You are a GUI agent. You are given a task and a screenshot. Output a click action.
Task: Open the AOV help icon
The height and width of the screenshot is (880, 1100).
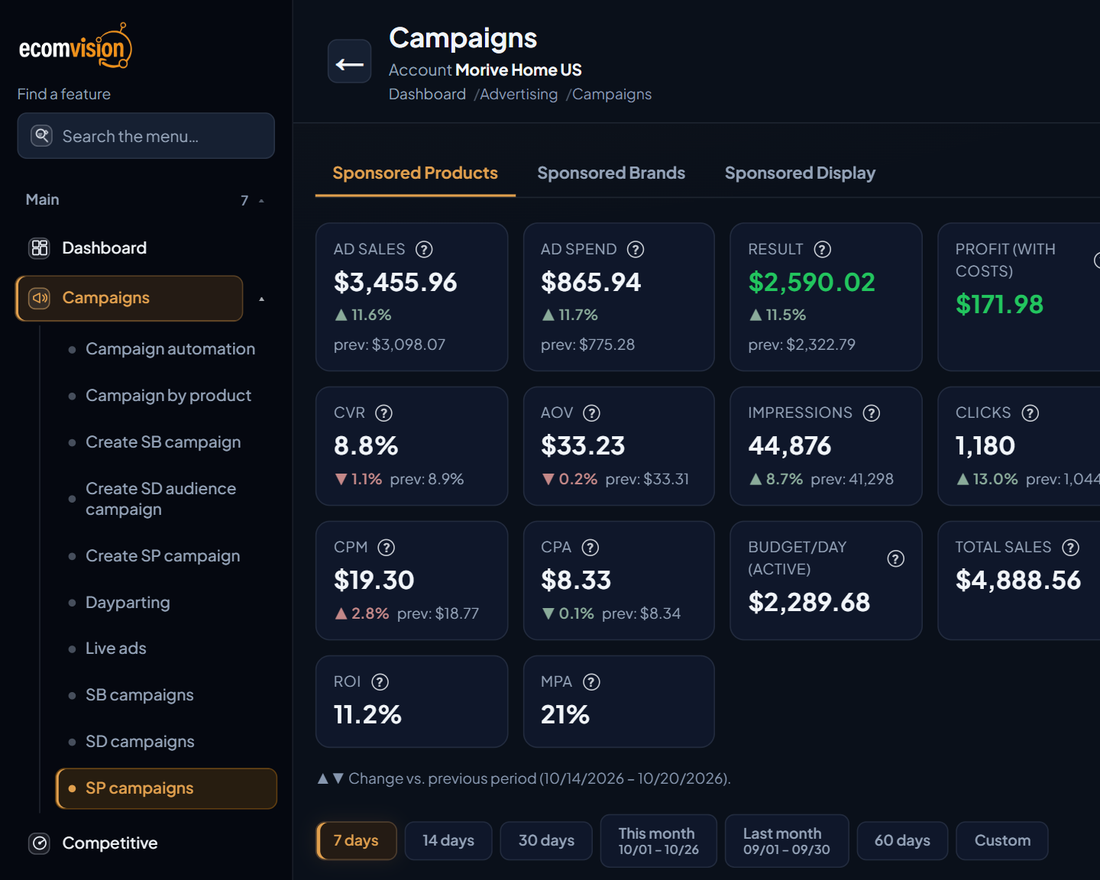(x=591, y=413)
